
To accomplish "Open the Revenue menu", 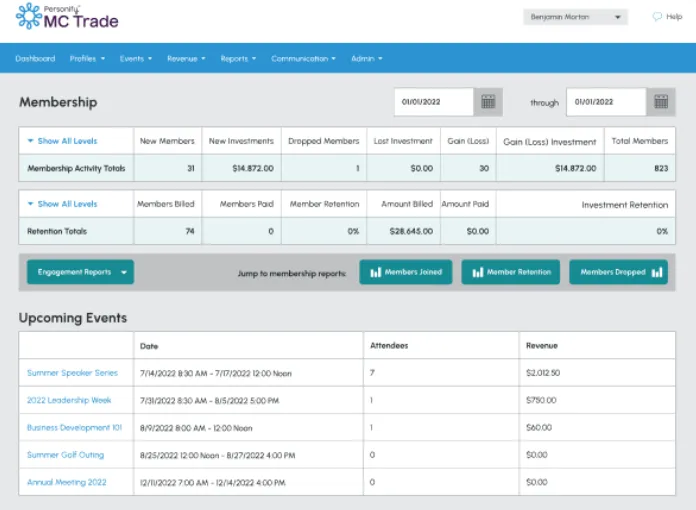I will 186,59.
